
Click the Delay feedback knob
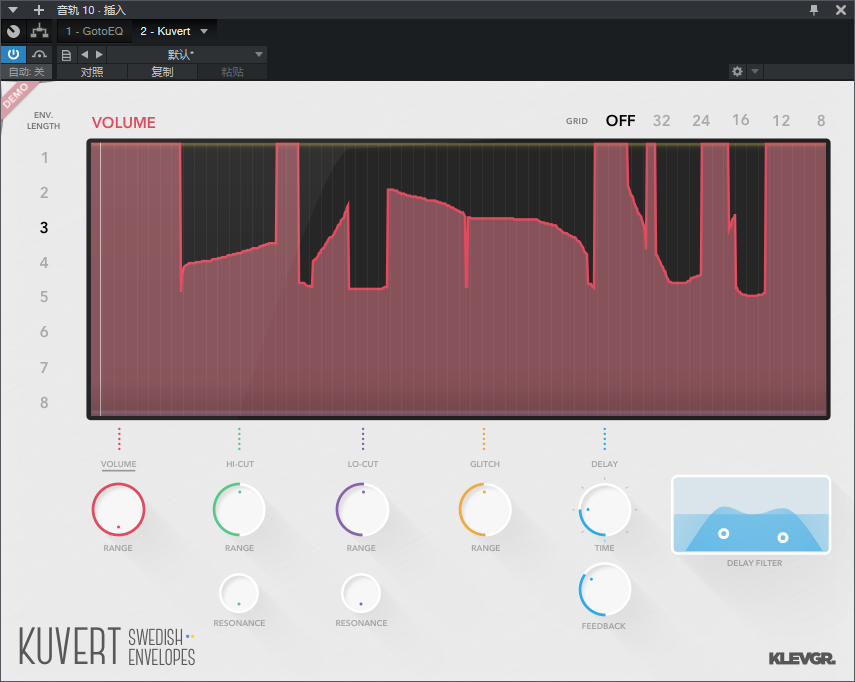(605, 590)
